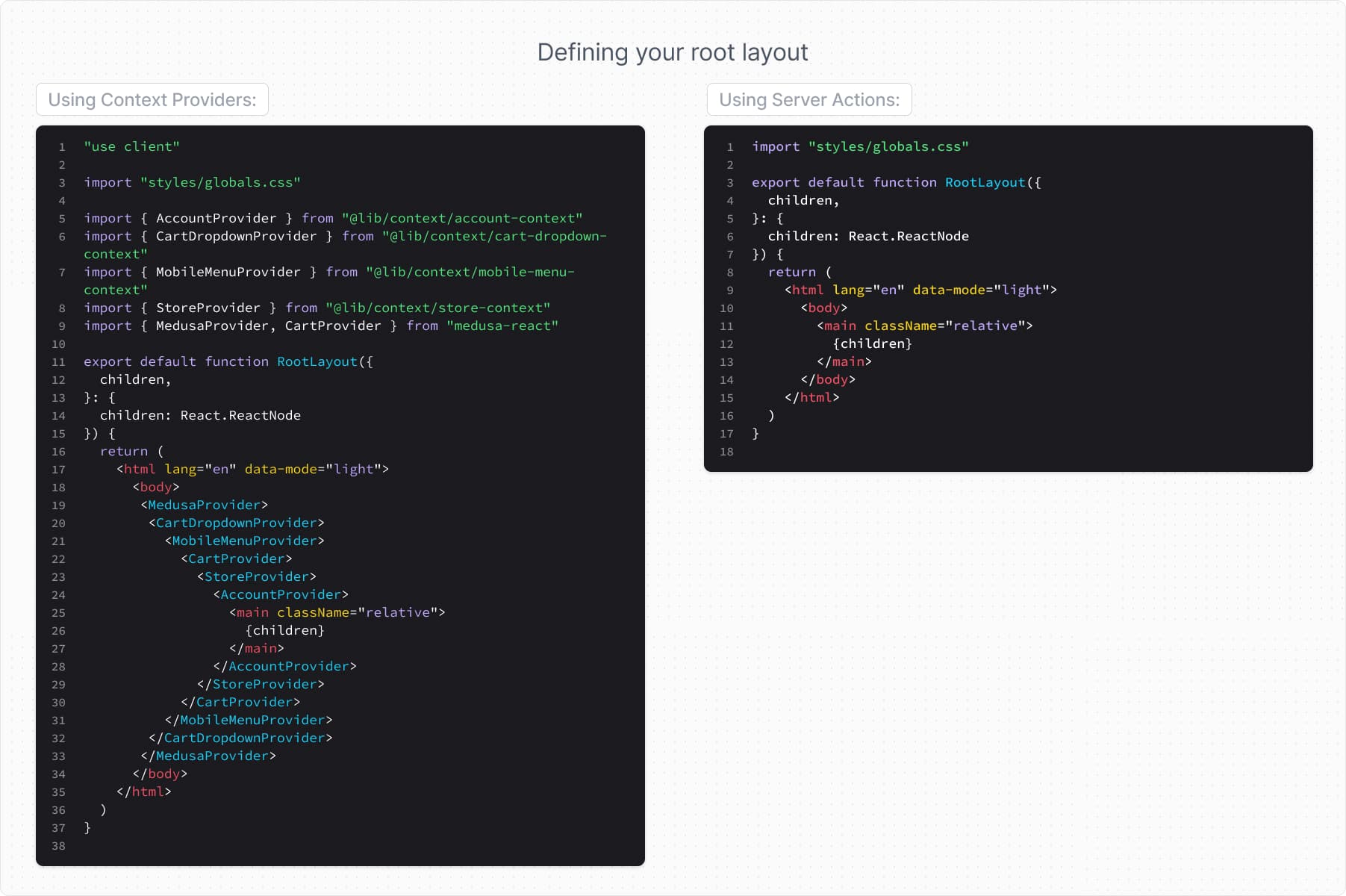The height and width of the screenshot is (896, 1346).
Task: Click the MobileMenuProvider import path
Action: (470, 272)
